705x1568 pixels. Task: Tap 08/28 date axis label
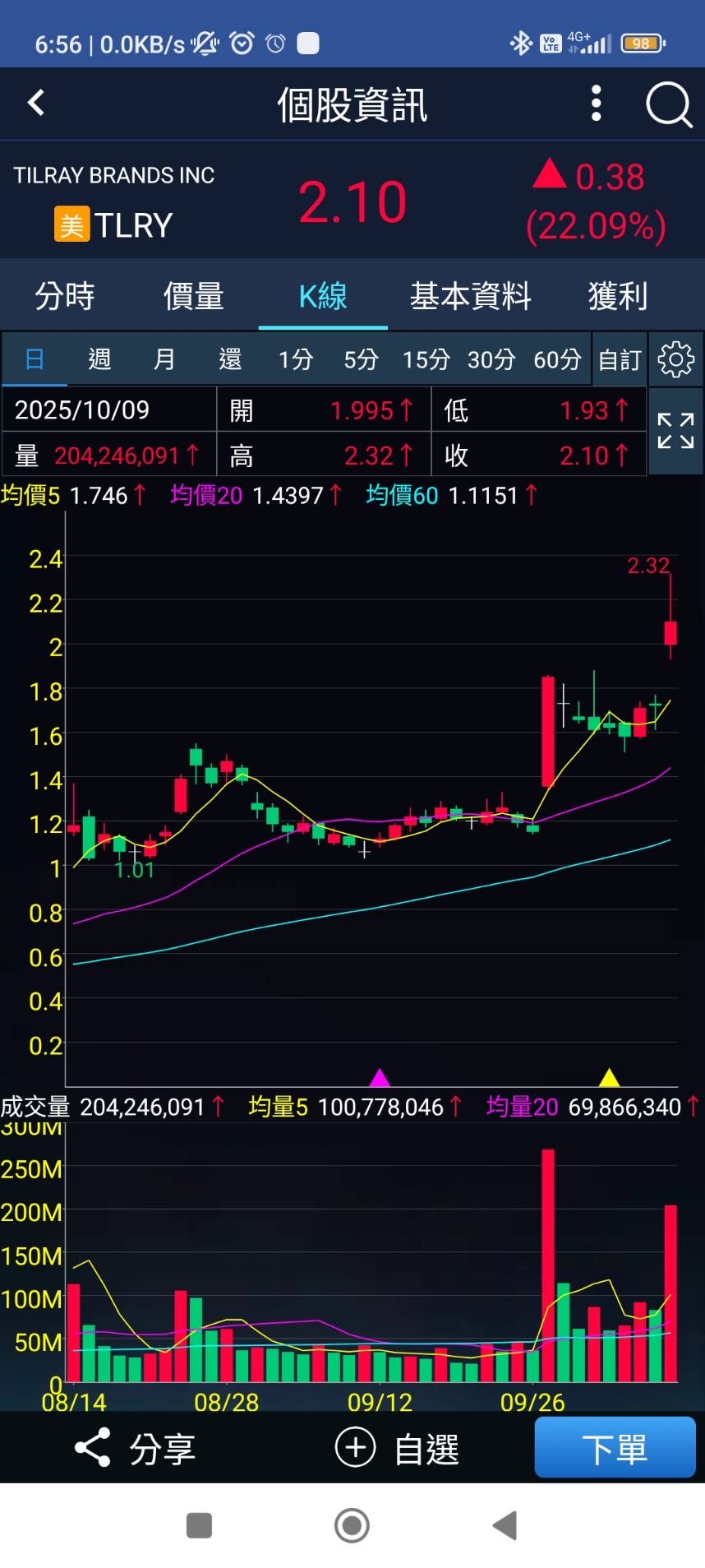pos(227,1402)
